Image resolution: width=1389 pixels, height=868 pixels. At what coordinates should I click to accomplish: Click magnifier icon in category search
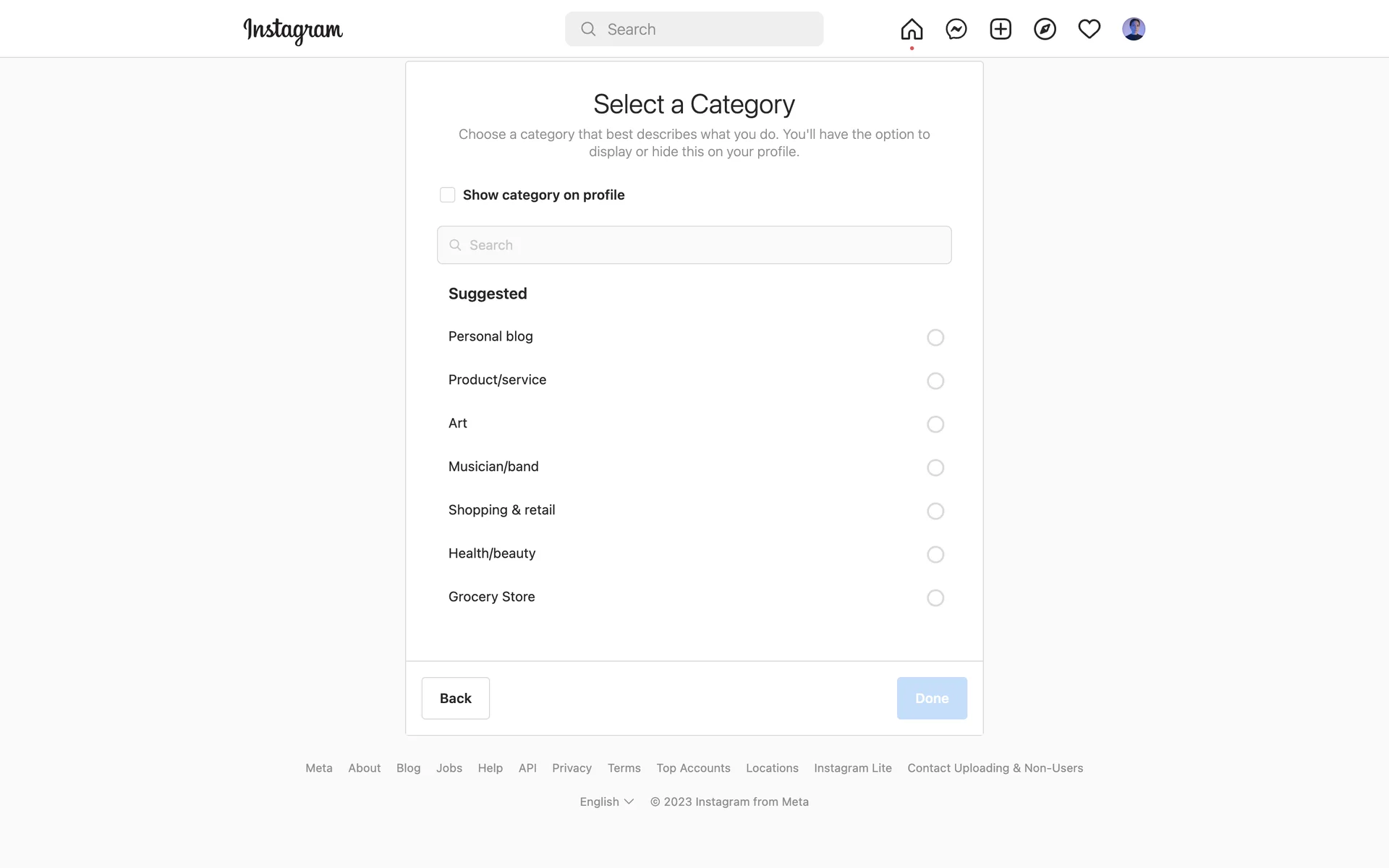point(455,245)
